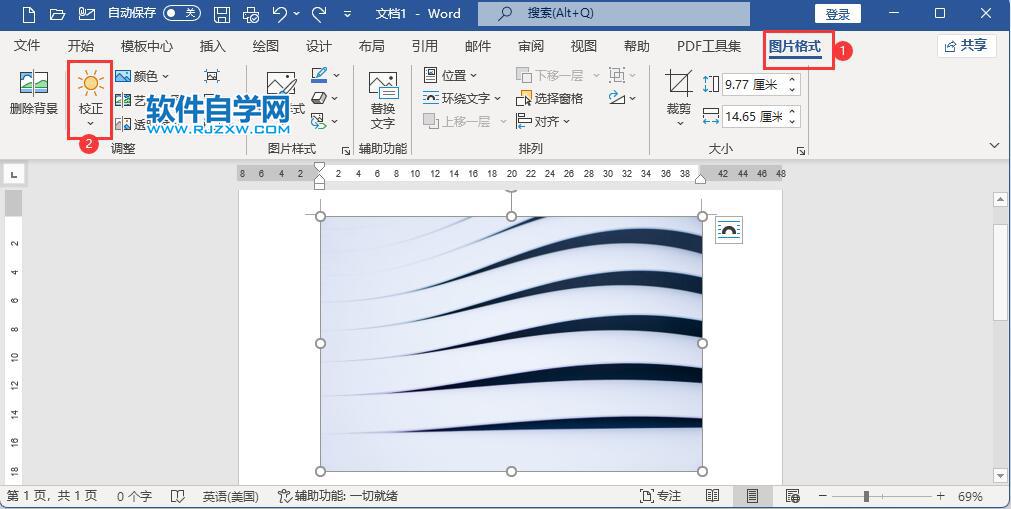Click the 共享 share button

pyautogui.click(x=966, y=45)
